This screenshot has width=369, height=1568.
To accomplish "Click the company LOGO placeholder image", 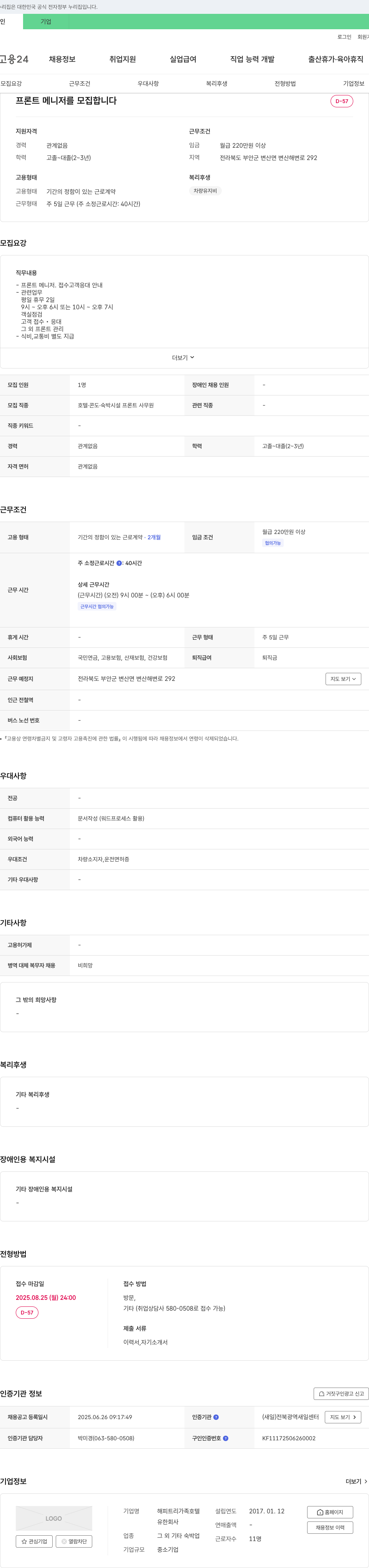I will click(54, 1518).
